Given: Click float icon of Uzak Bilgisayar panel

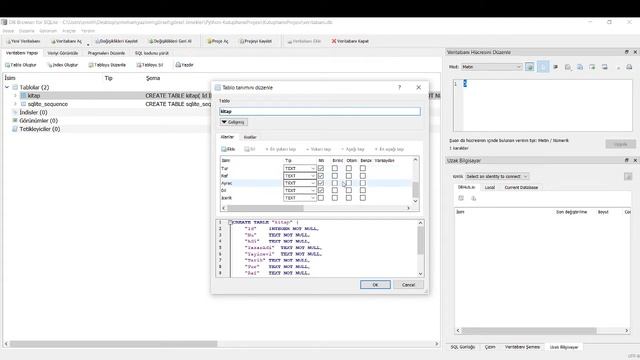Looking at the screenshot, I should 627,160.
